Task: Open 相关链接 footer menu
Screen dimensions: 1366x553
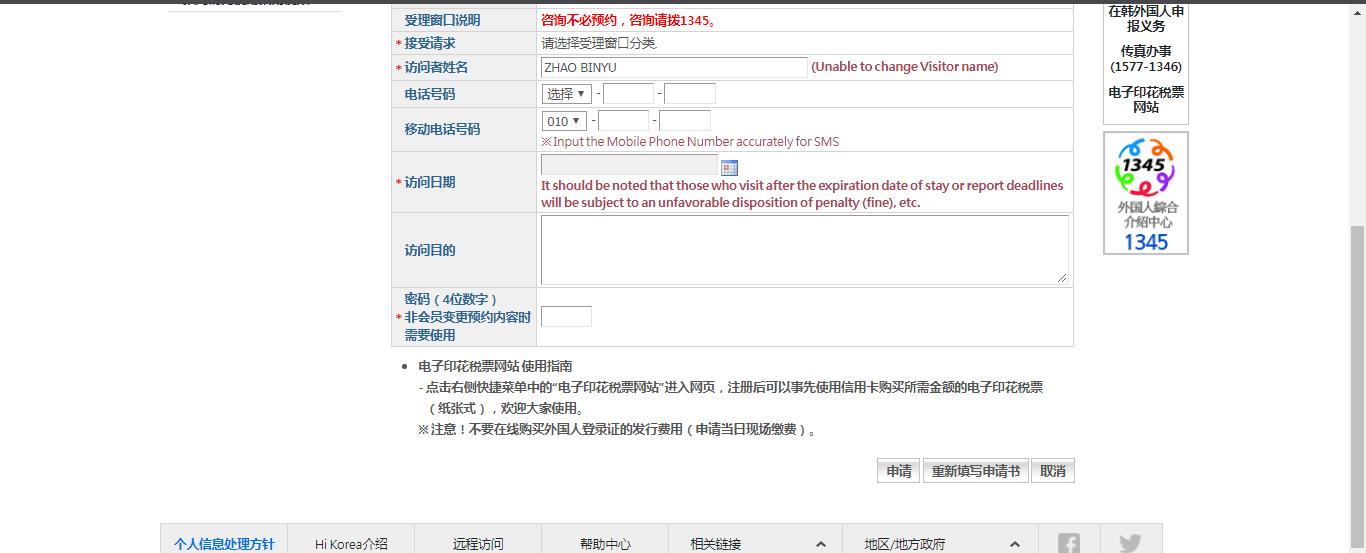Action: (x=716, y=544)
